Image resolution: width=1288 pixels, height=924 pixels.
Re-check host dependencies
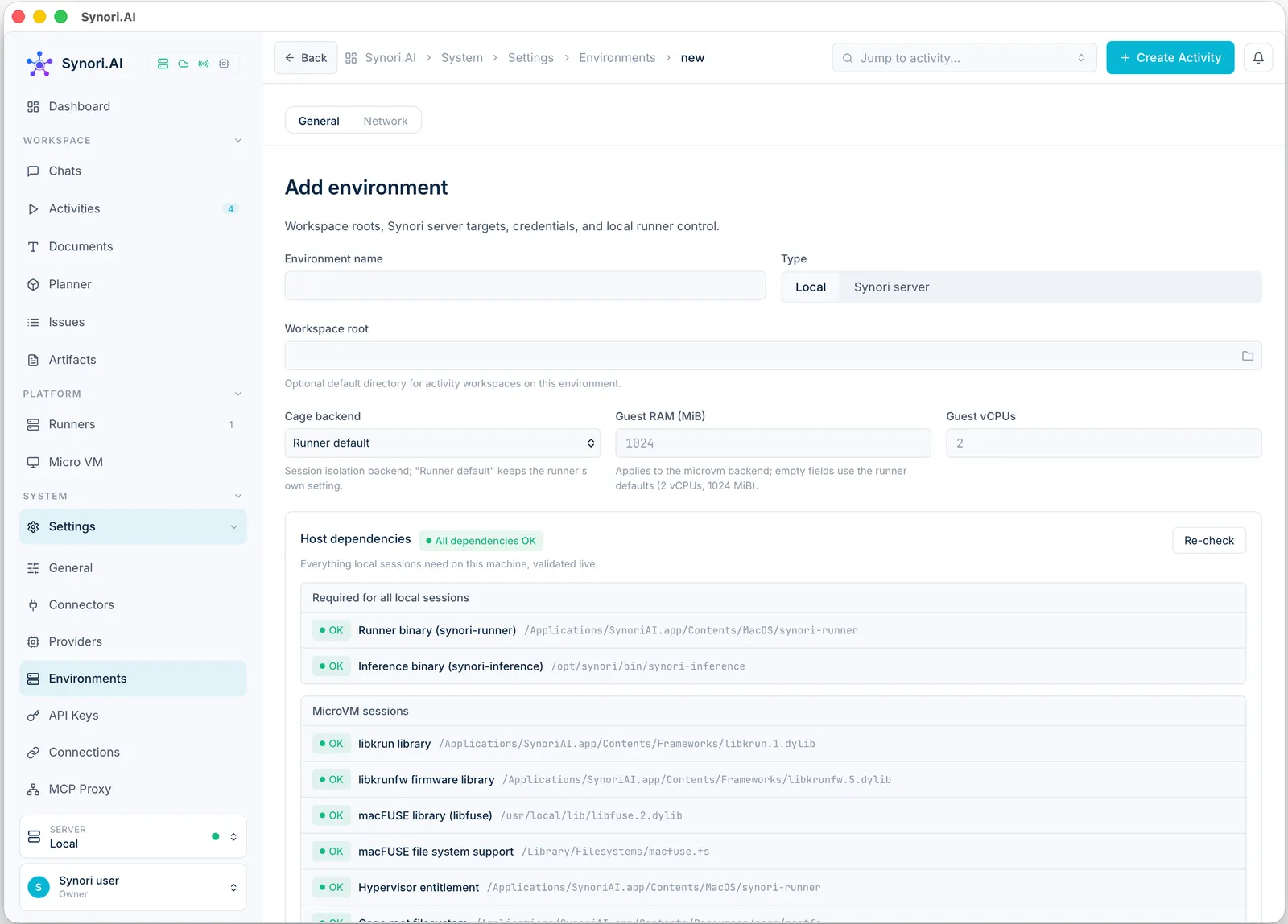pyautogui.click(x=1209, y=541)
